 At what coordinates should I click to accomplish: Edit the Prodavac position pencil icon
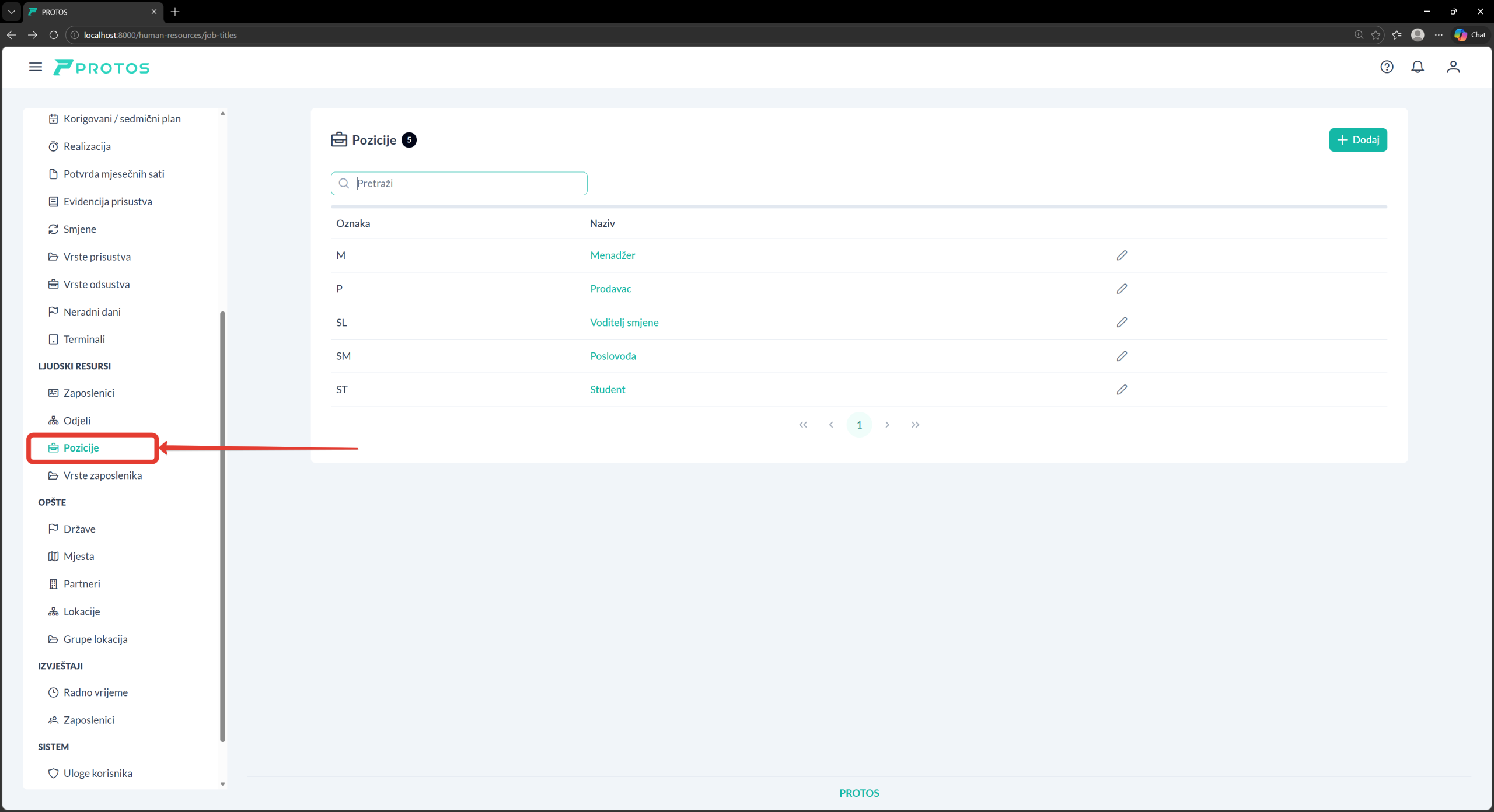[x=1122, y=289]
